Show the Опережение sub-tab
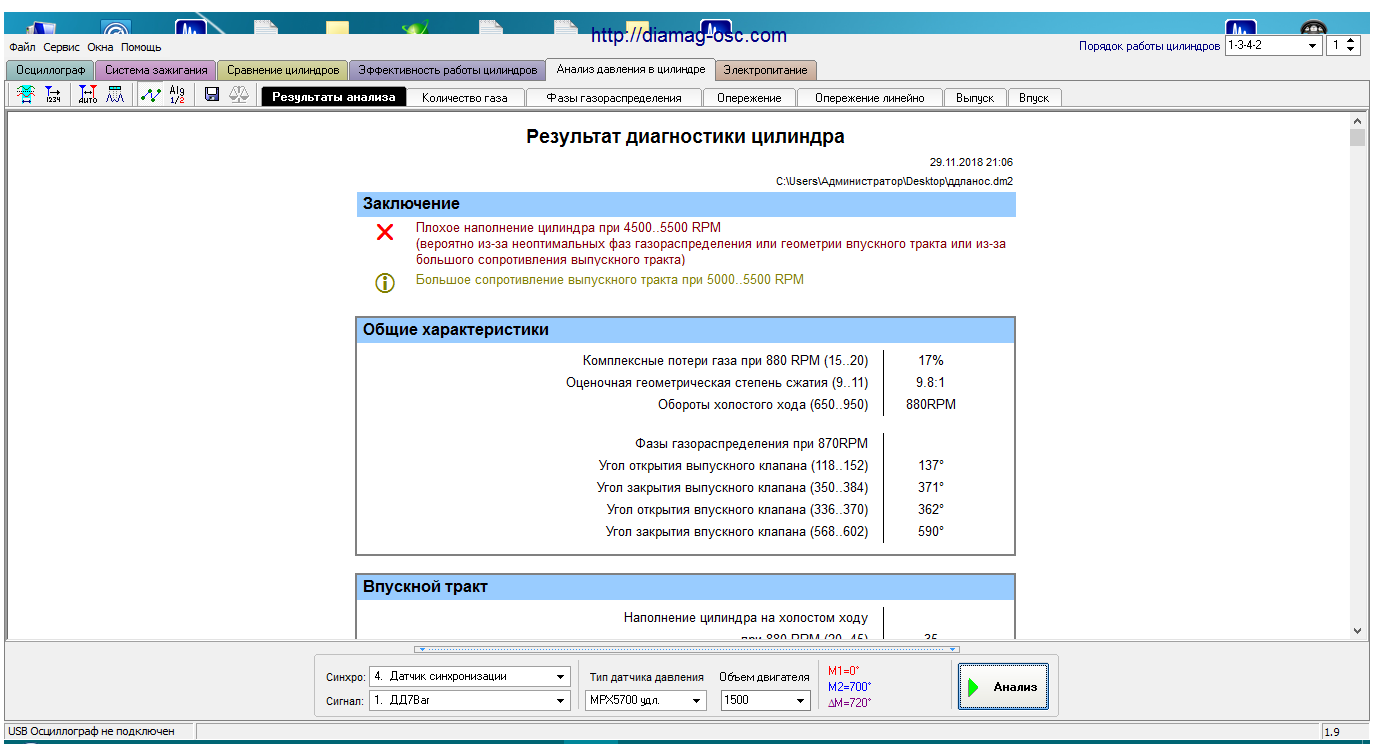Screen dimensions: 1382x744 [749, 98]
